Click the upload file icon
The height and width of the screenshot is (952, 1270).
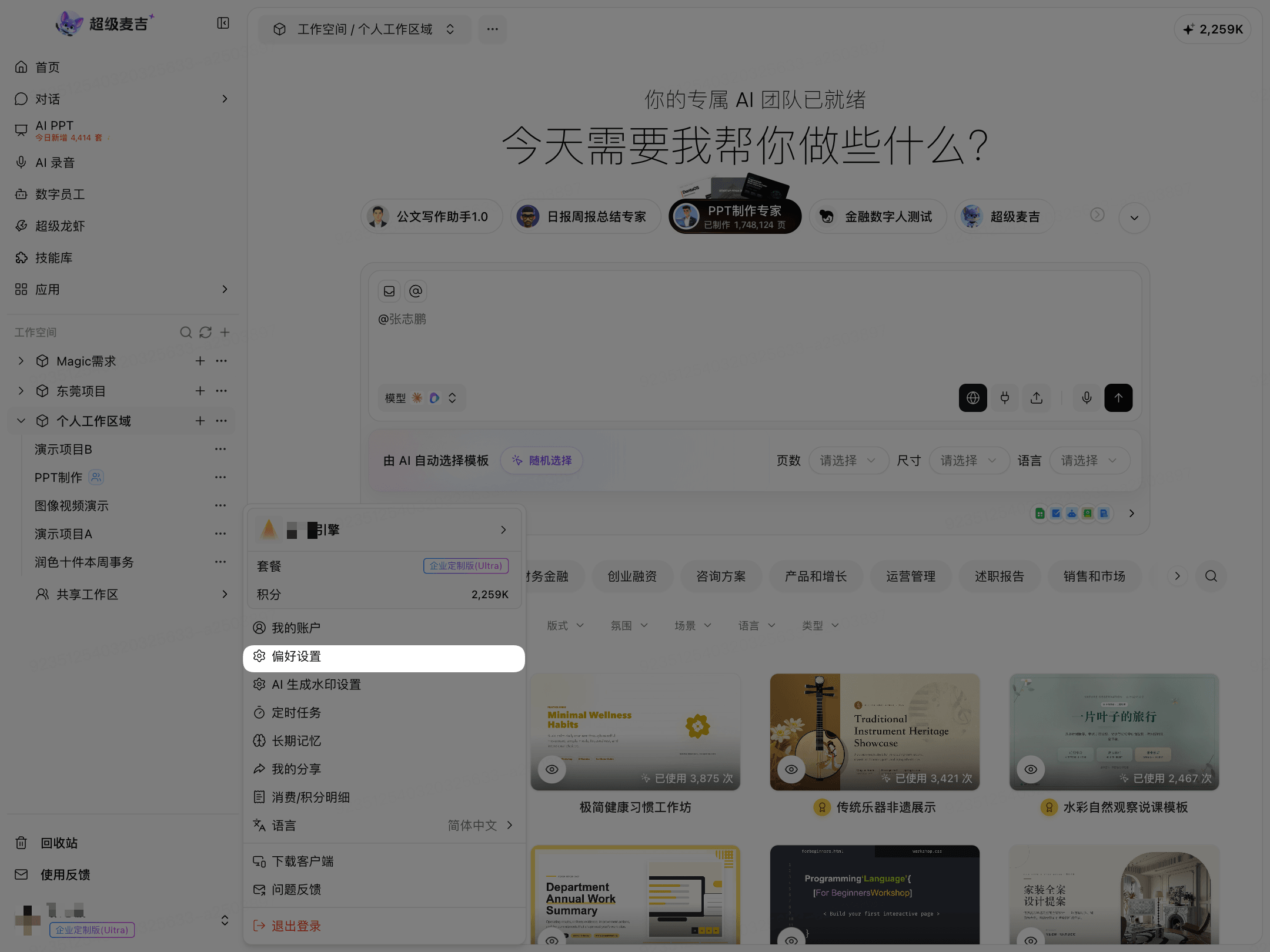coord(1037,398)
